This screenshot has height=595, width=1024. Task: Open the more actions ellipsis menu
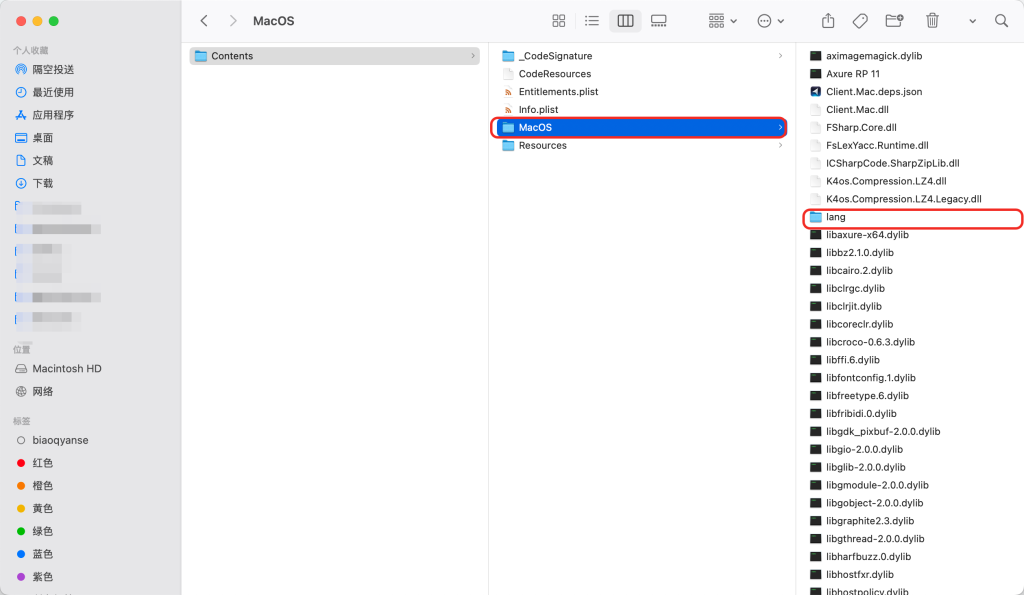770,21
